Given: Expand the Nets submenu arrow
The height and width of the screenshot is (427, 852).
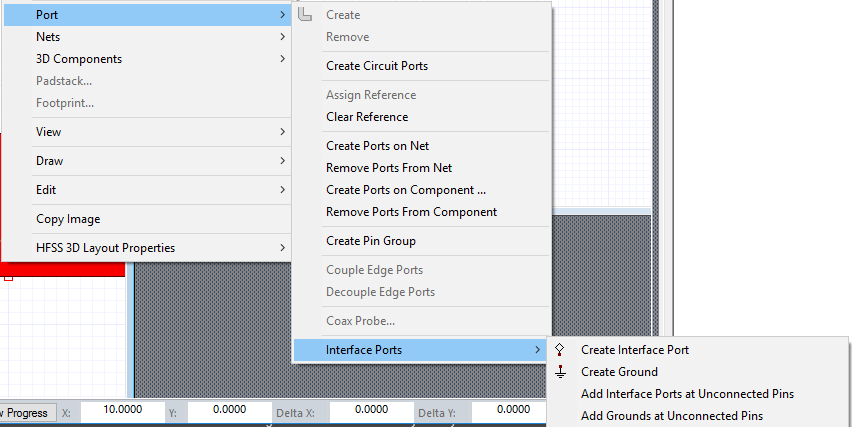Looking at the screenshot, I should [x=283, y=37].
